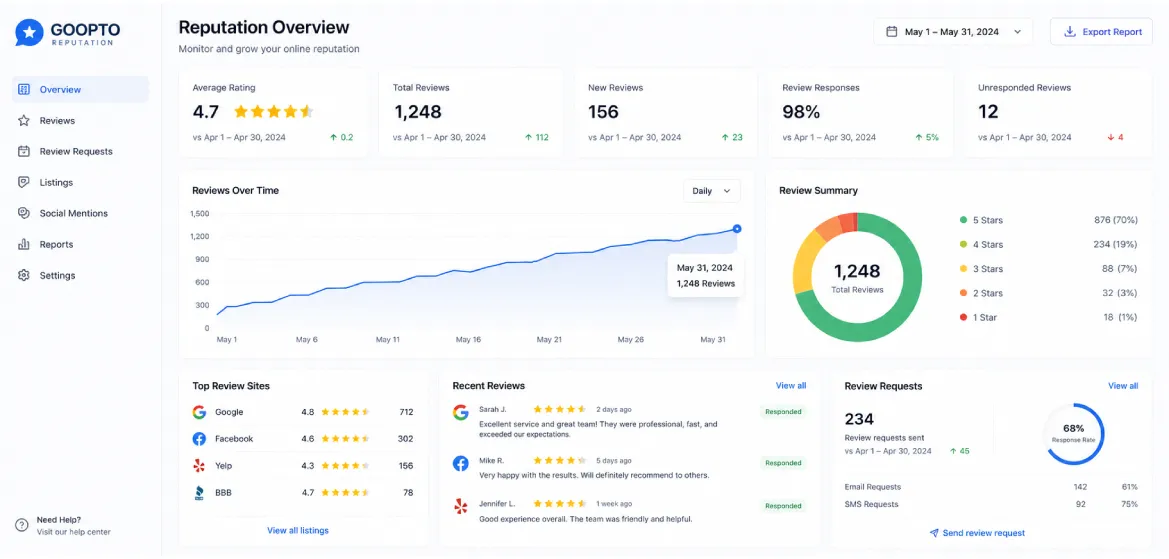The height and width of the screenshot is (559, 1169).
Task: Click the BBB logo in Top Review Sites
Action: pyautogui.click(x=199, y=493)
